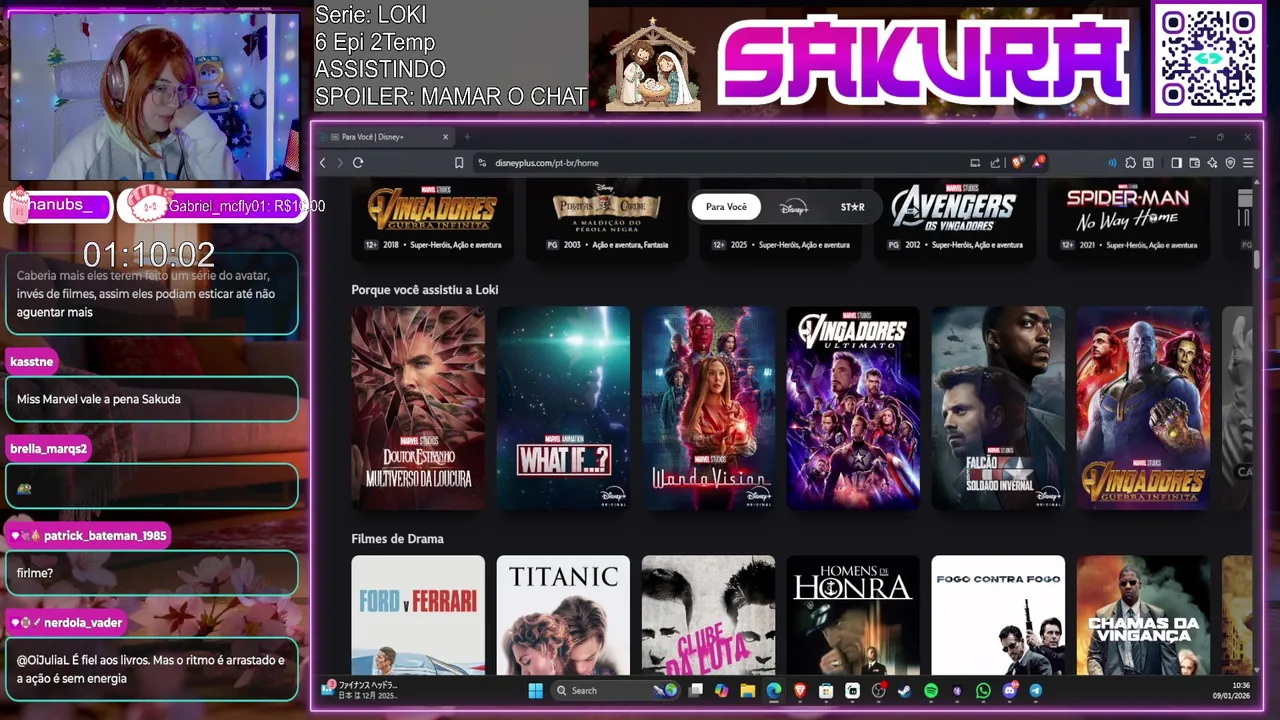The width and height of the screenshot is (1280, 720).
Task: Click the QR code in the stream overlay
Action: pos(1208,59)
